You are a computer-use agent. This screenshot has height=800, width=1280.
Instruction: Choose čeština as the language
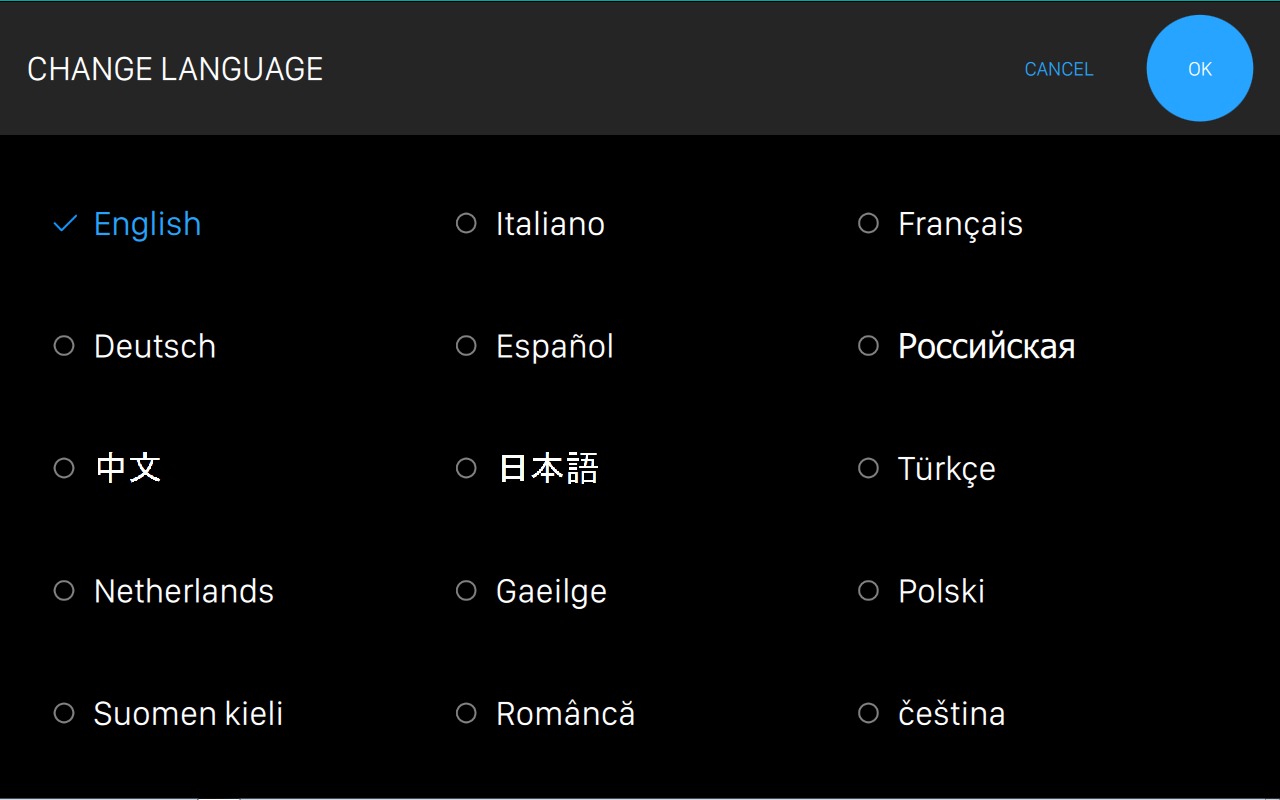(868, 713)
